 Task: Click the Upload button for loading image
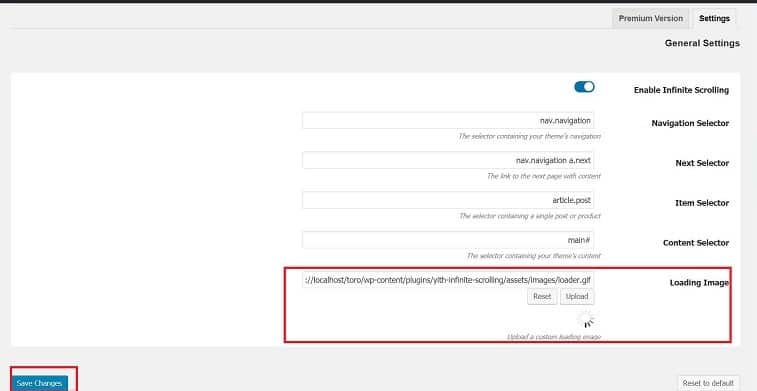(577, 296)
